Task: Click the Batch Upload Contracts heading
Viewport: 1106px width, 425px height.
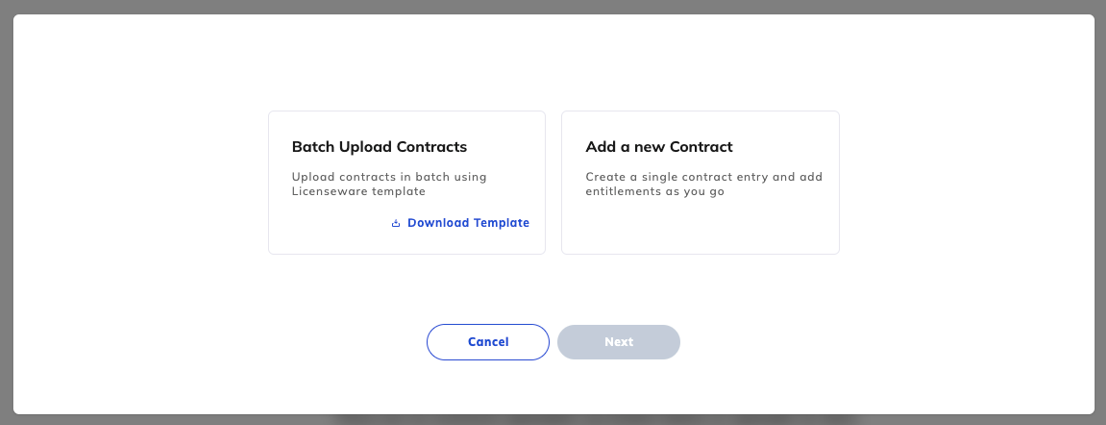Action: point(379,147)
